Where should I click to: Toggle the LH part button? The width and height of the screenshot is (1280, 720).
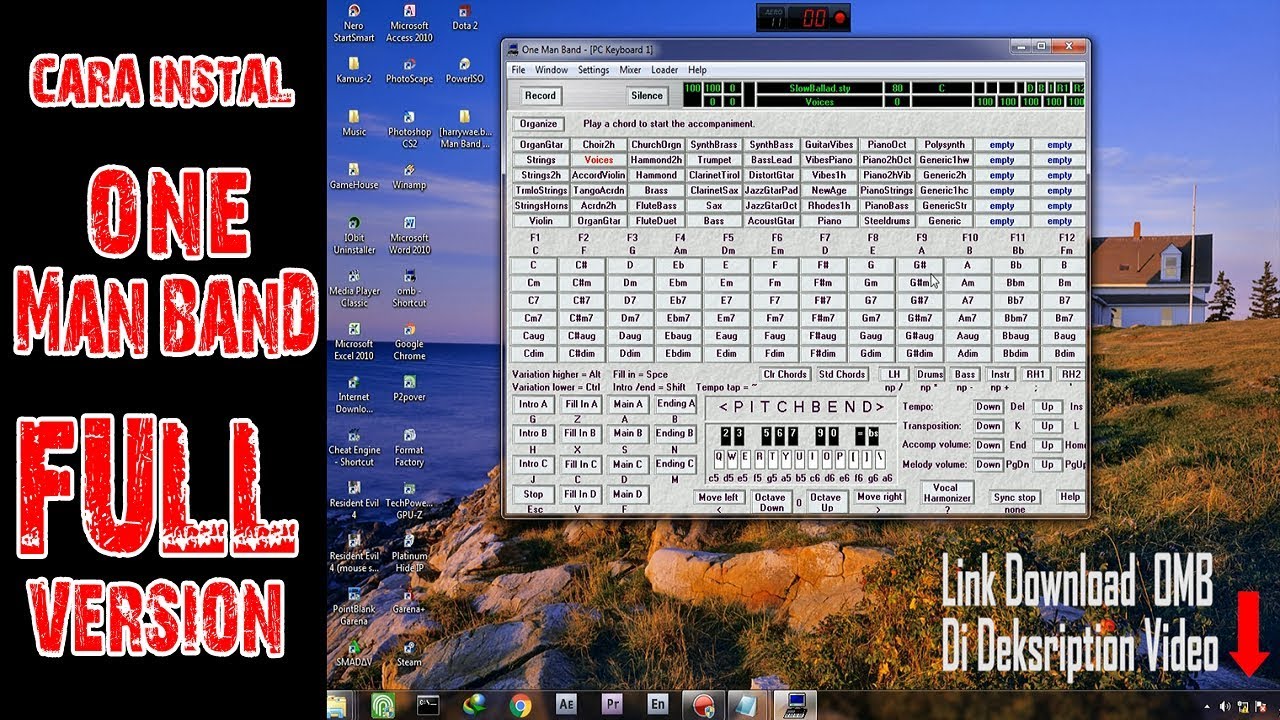click(894, 374)
